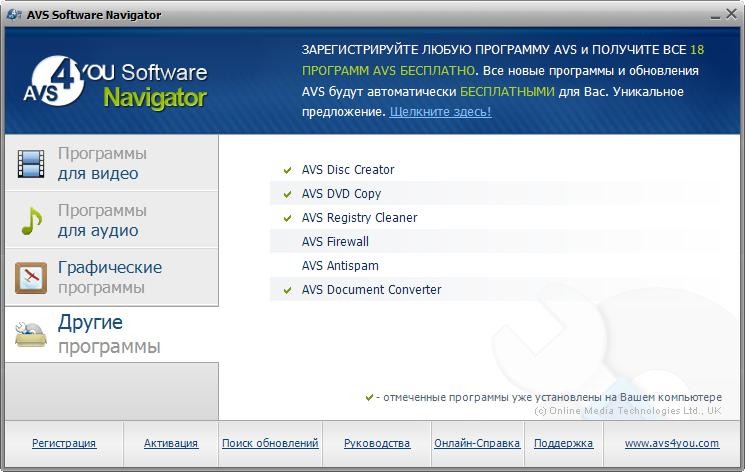Close the AVS Software Navigator window
The width and height of the screenshot is (745, 472).
(731, 14)
